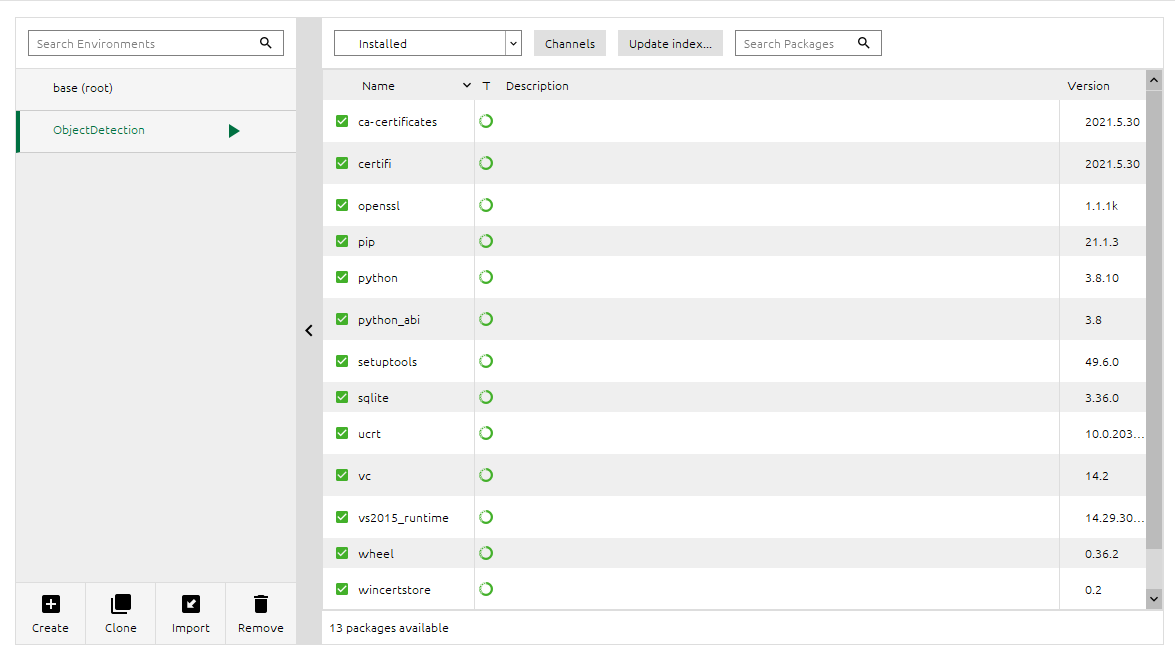Click the type circle icon for ca-certificates

coord(486,121)
